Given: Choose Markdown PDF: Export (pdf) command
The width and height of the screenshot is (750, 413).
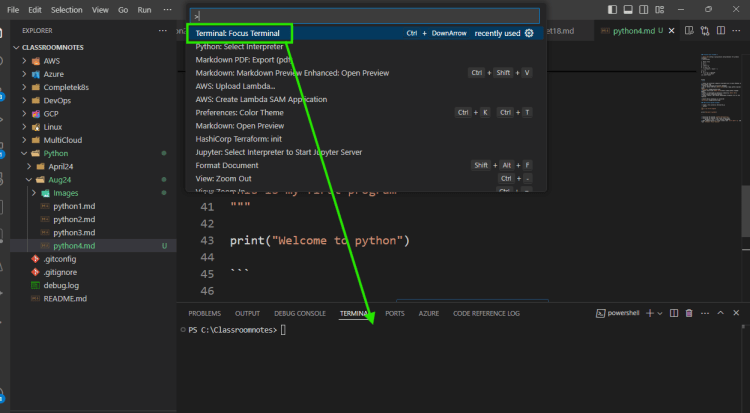Looking at the screenshot, I should click(x=366, y=60).
